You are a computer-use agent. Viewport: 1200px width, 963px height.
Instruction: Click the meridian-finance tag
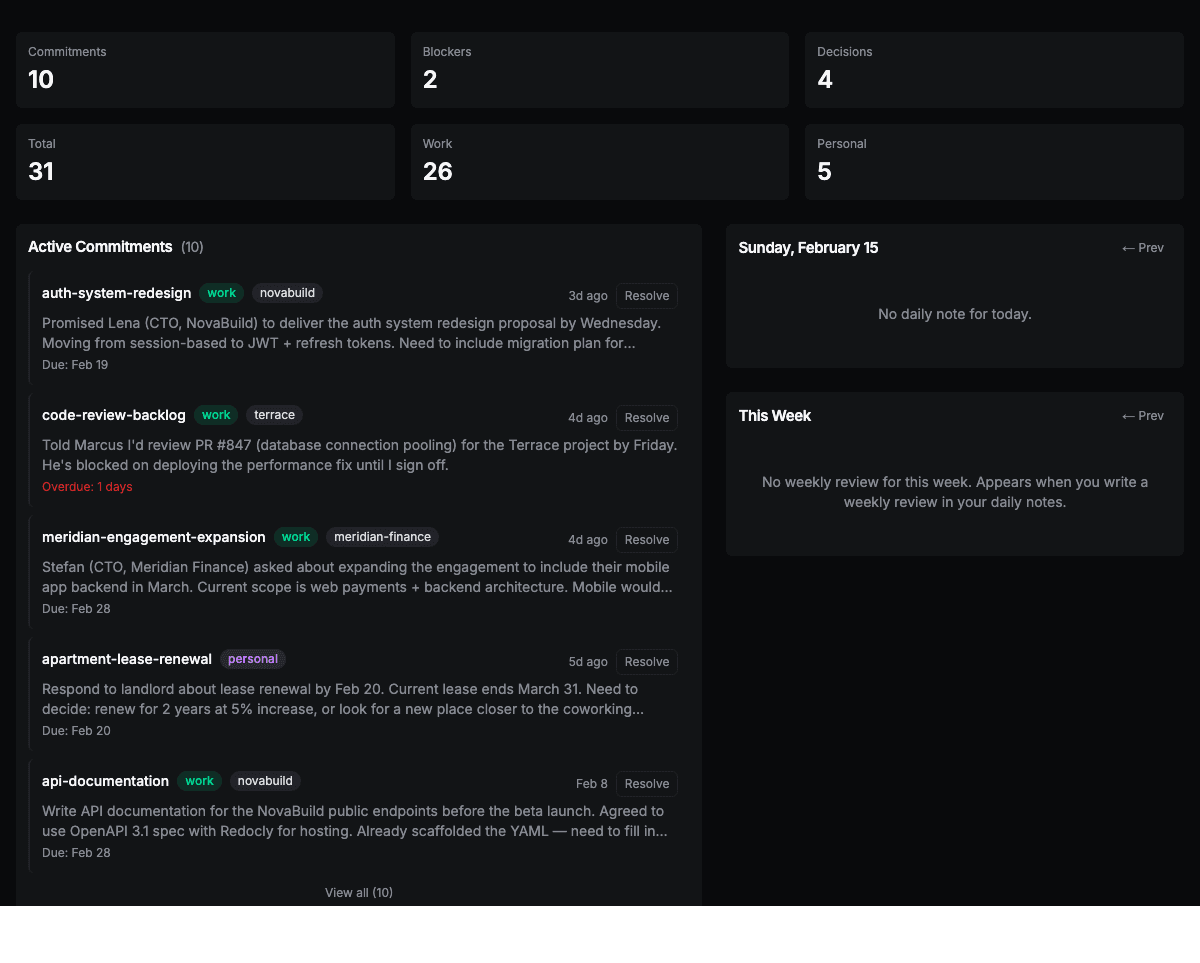point(382,536)
